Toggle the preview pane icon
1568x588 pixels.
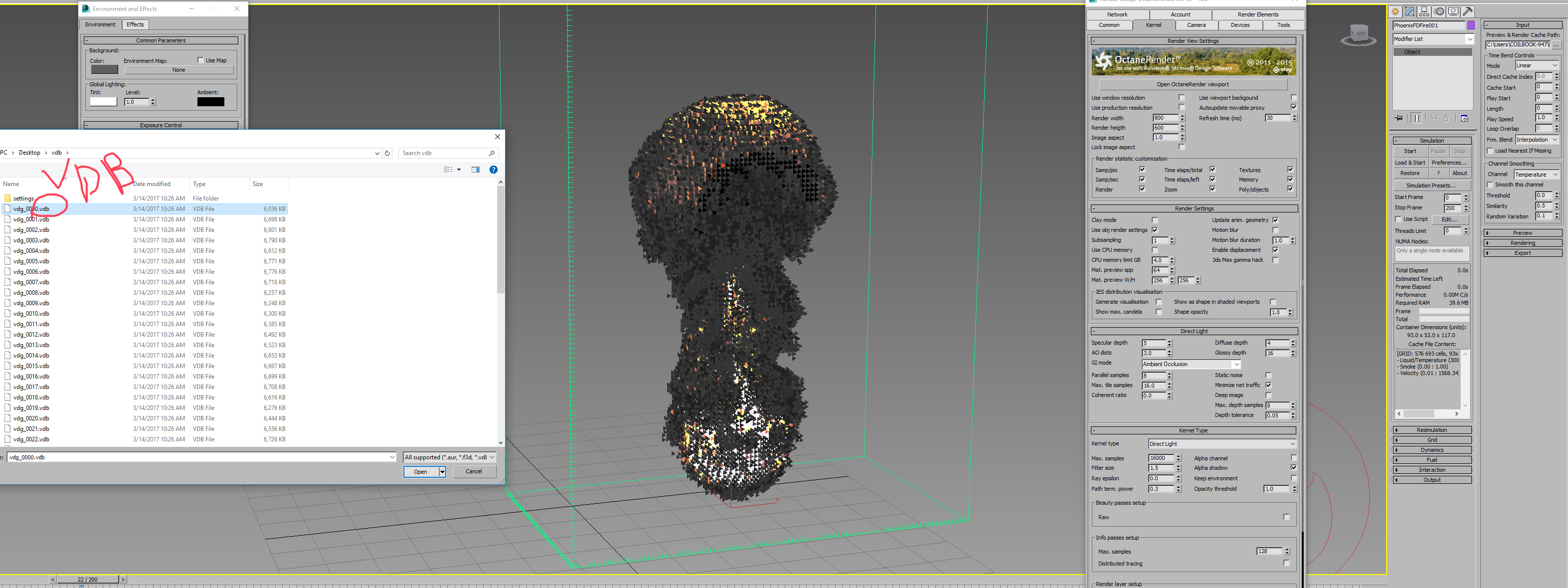pos(476,170)
